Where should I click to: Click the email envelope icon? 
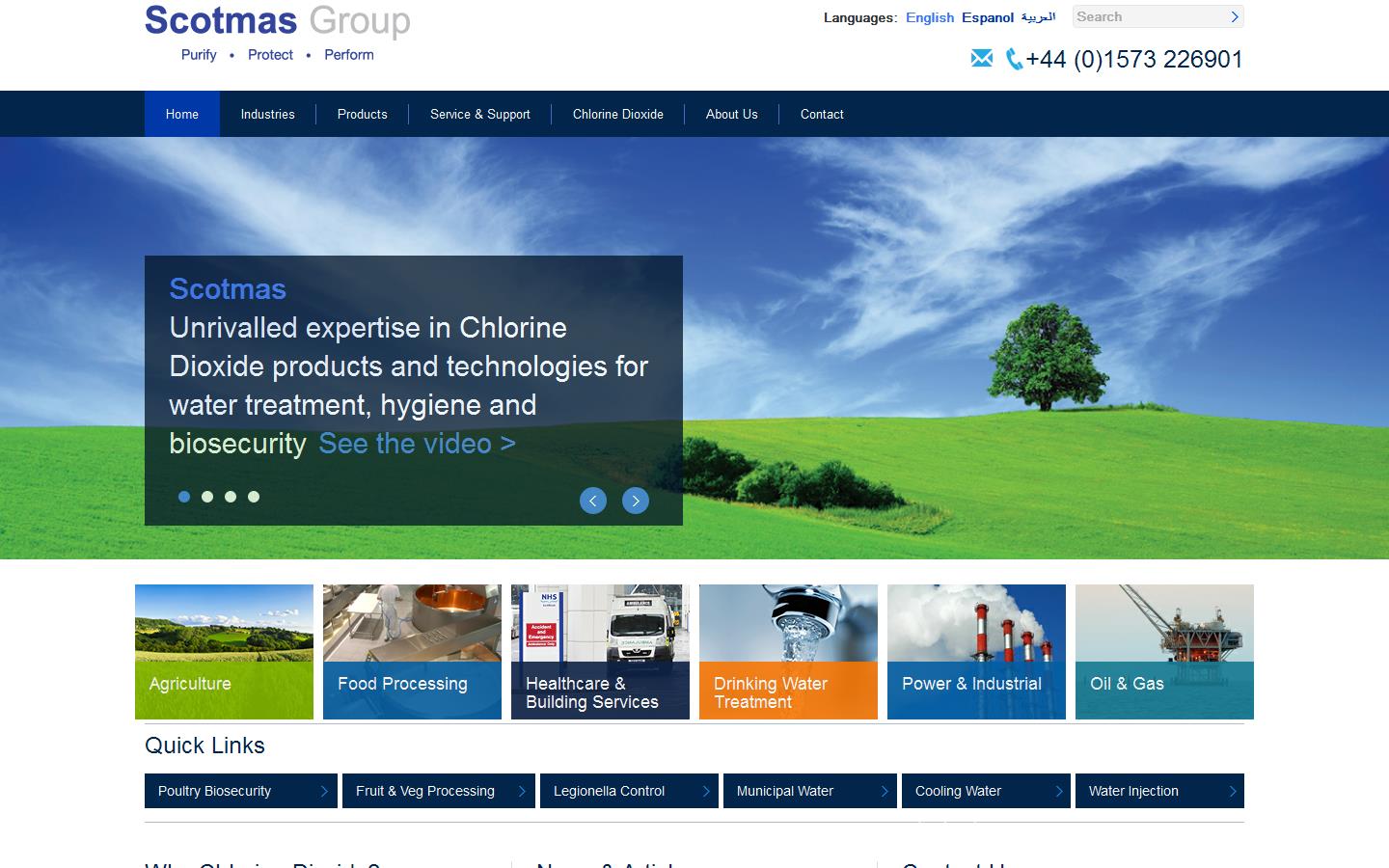pos(981,58)
